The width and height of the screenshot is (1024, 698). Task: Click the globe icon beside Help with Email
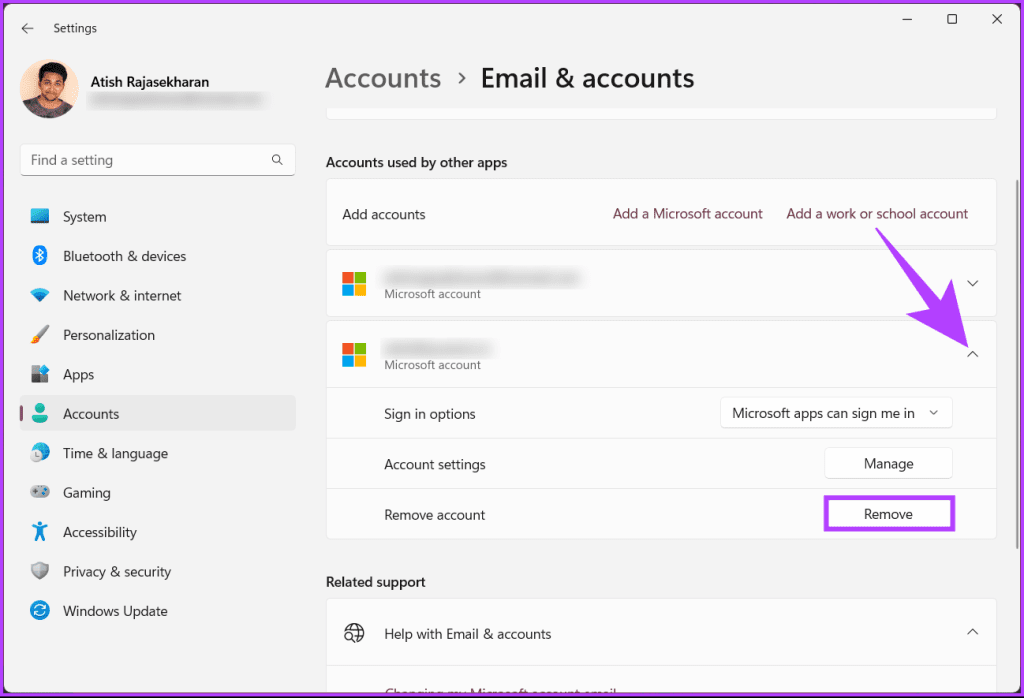(354, 633)
